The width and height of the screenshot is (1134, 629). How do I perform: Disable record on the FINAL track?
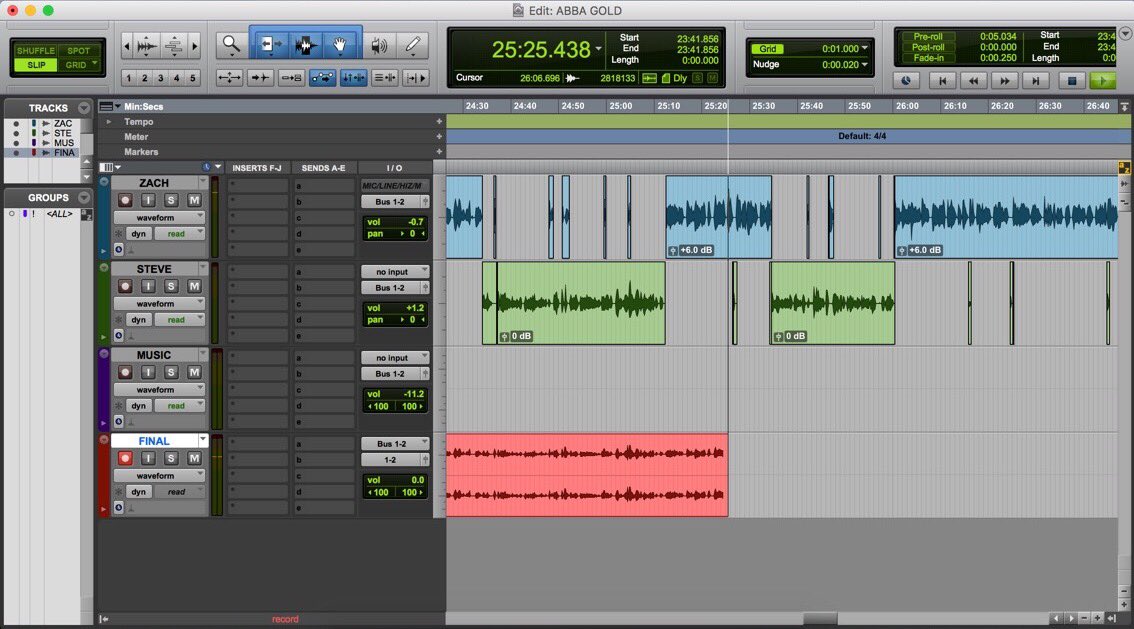pyautogui.click(x=125, y=458)
